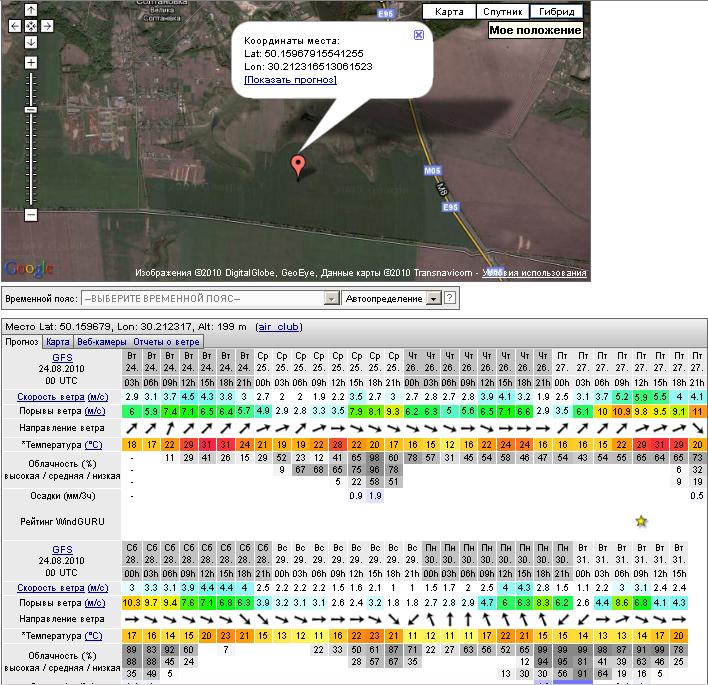Click the Показать прогноз link
The width and height of the screenshot is (708, 685).
pos(290,79)
